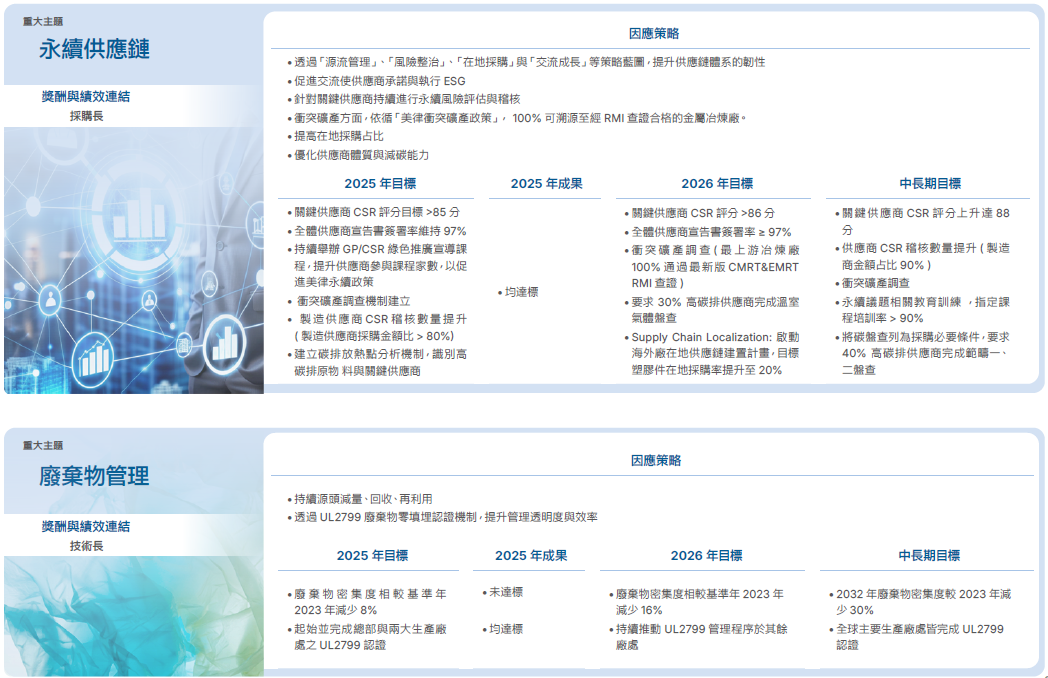Click 獎酬與績效連結 label above 採購長

[x=86, y=96]
